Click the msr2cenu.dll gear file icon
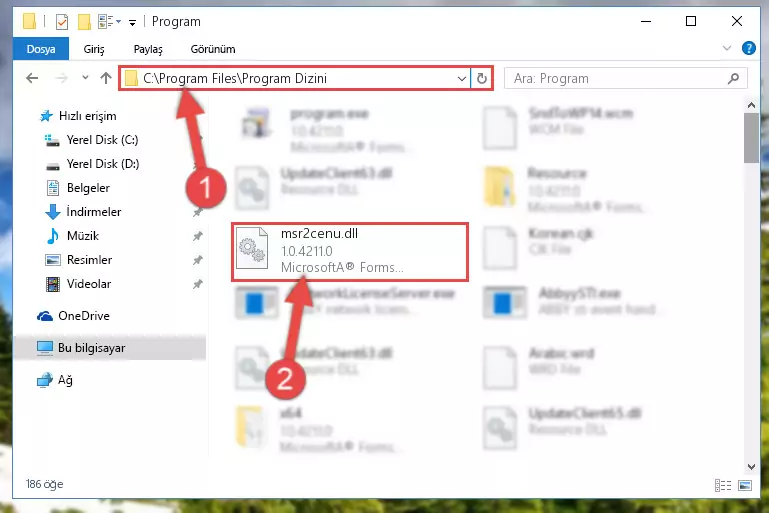Screen dimensions: 769x513 (x=252, y=249)
